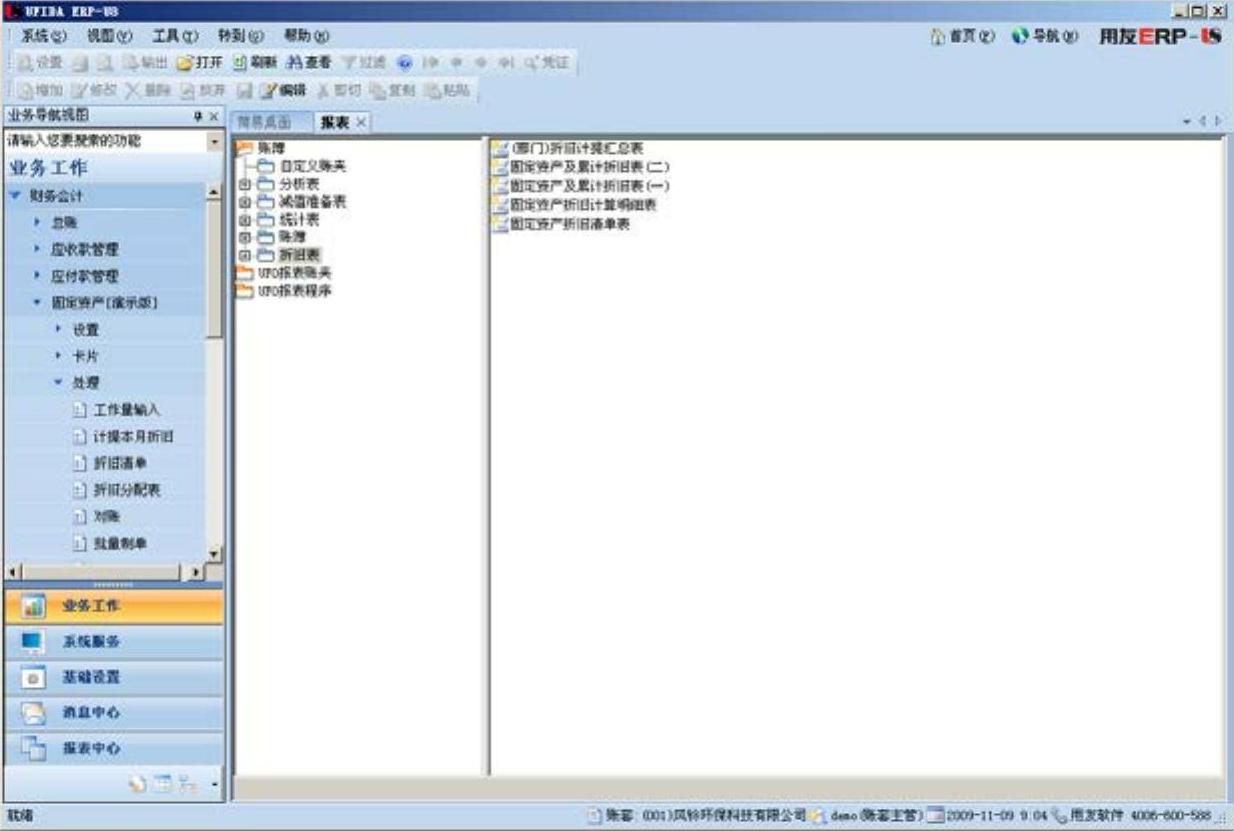This screenshot has width=1234, height=831.
Task: Expand the 卡片 node
Action: [59, 356]
